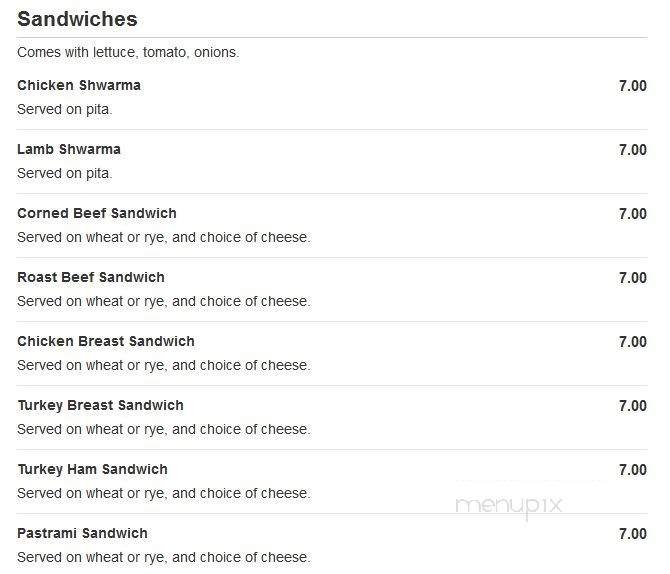
Task: Choose the Corned Beef Sandwich title
Action: point(97,214)
